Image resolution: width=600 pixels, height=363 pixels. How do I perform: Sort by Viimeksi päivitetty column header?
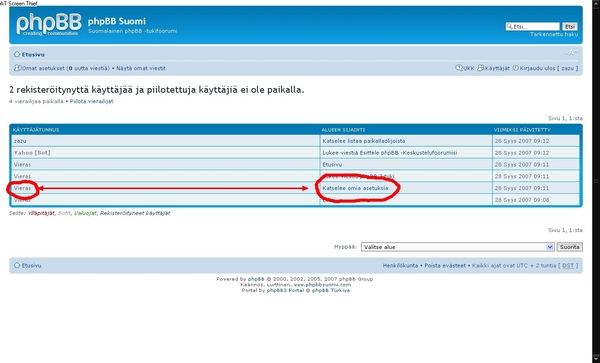pyautogui.click(x=522, y=130)
